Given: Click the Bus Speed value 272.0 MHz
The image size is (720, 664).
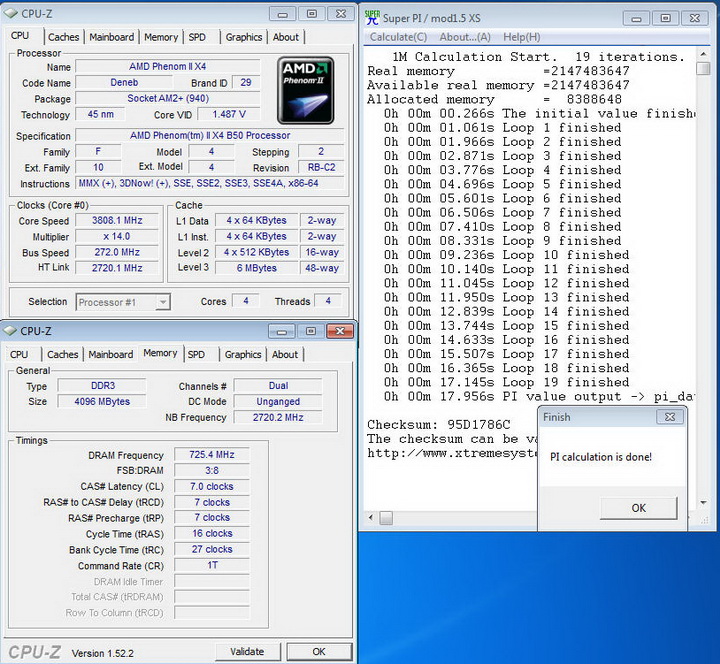Looking at the screenshot, I should click(117, 252).
